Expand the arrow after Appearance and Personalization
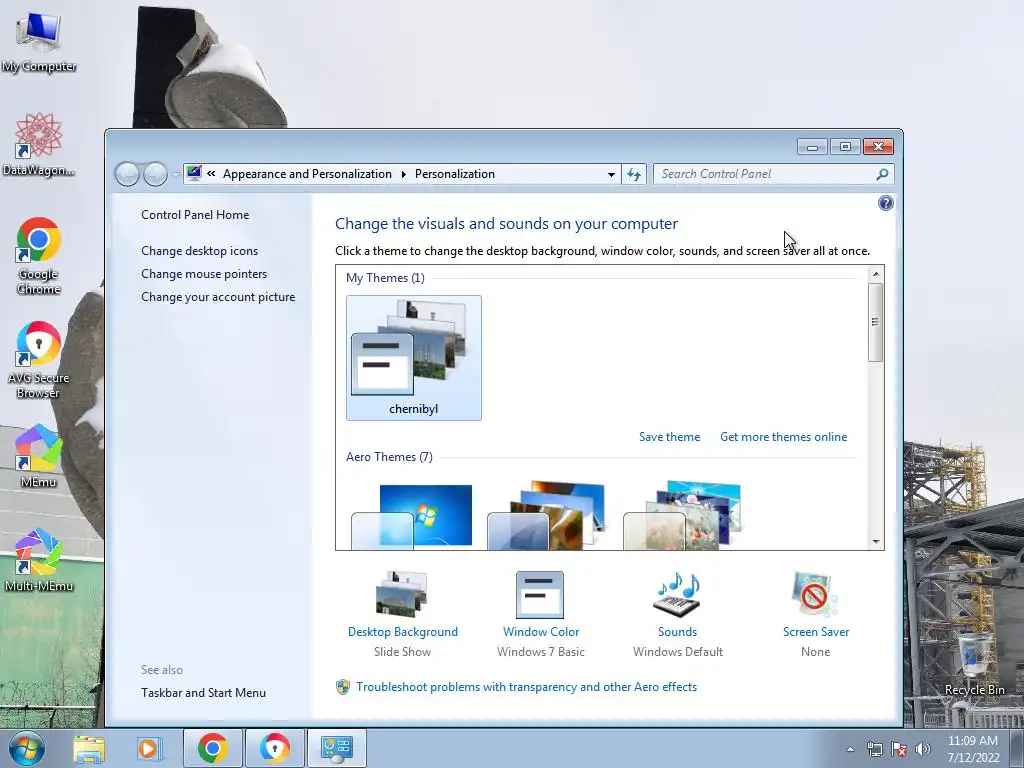Screen dimensions: 1024x768 pos(403,174)
